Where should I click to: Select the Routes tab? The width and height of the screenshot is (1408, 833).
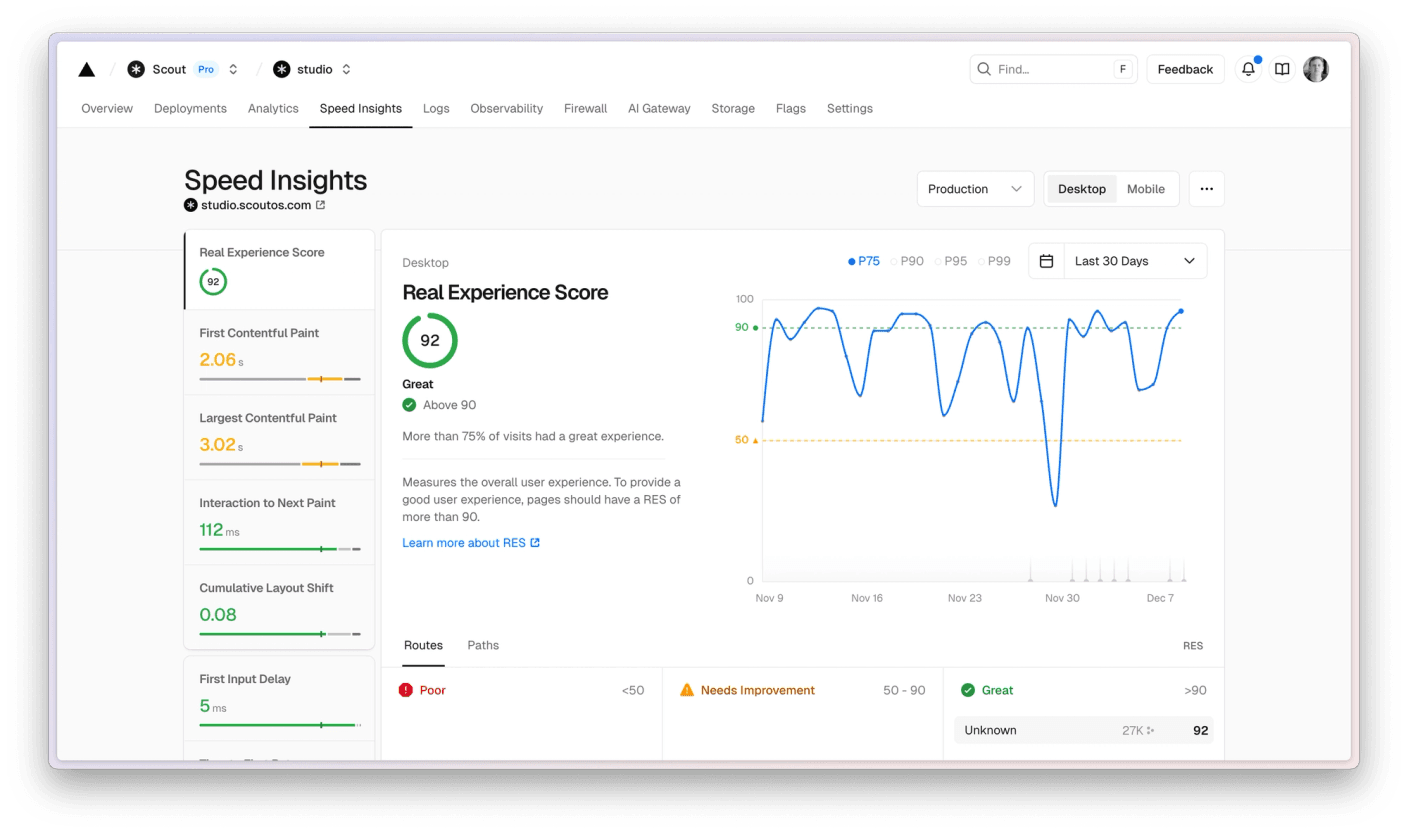point(423,645)
